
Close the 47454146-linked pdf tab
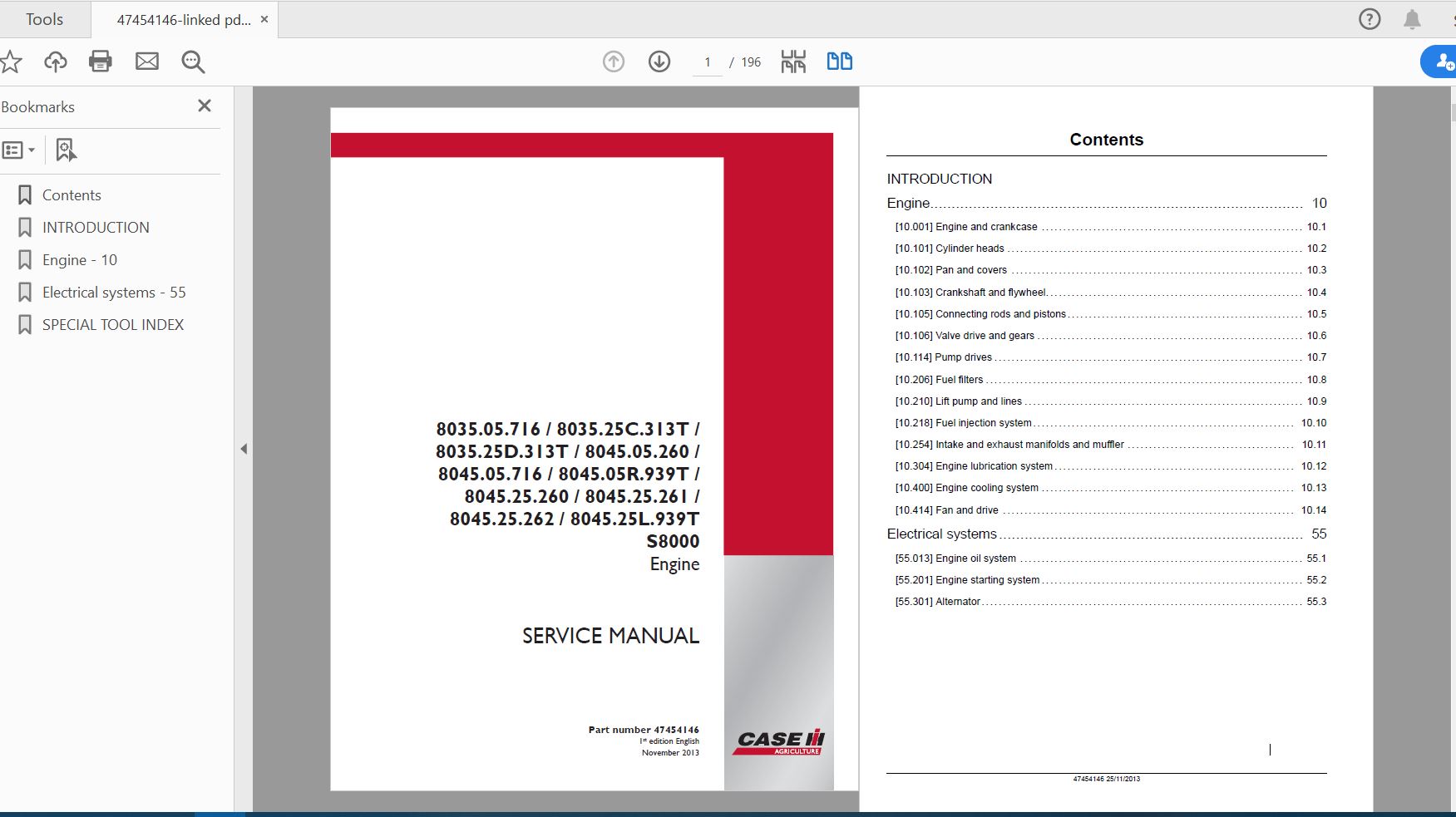coord(264,19)
